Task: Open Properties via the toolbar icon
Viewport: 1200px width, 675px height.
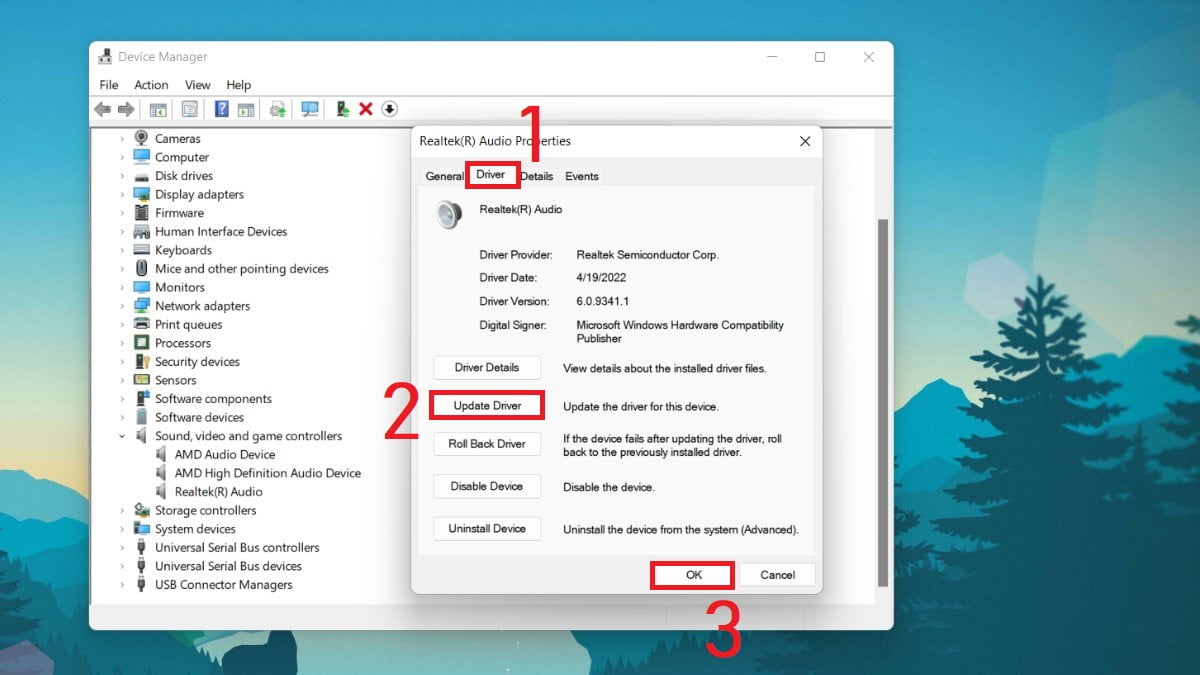Action: coord(189,109)
